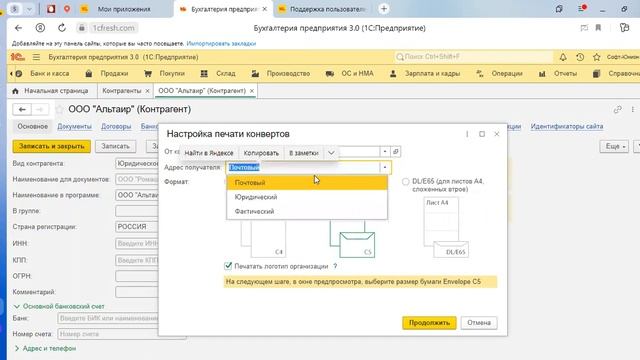Open the dialog's three-dot menu icon
The height and width of the screenshot is (360, 640).
point(467,134)
